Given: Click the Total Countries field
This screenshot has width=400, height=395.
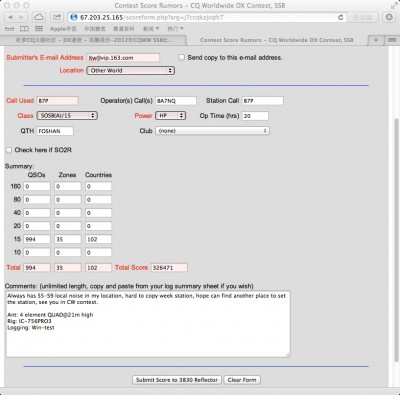Looking at the screenshot, I should coord(98,268).
